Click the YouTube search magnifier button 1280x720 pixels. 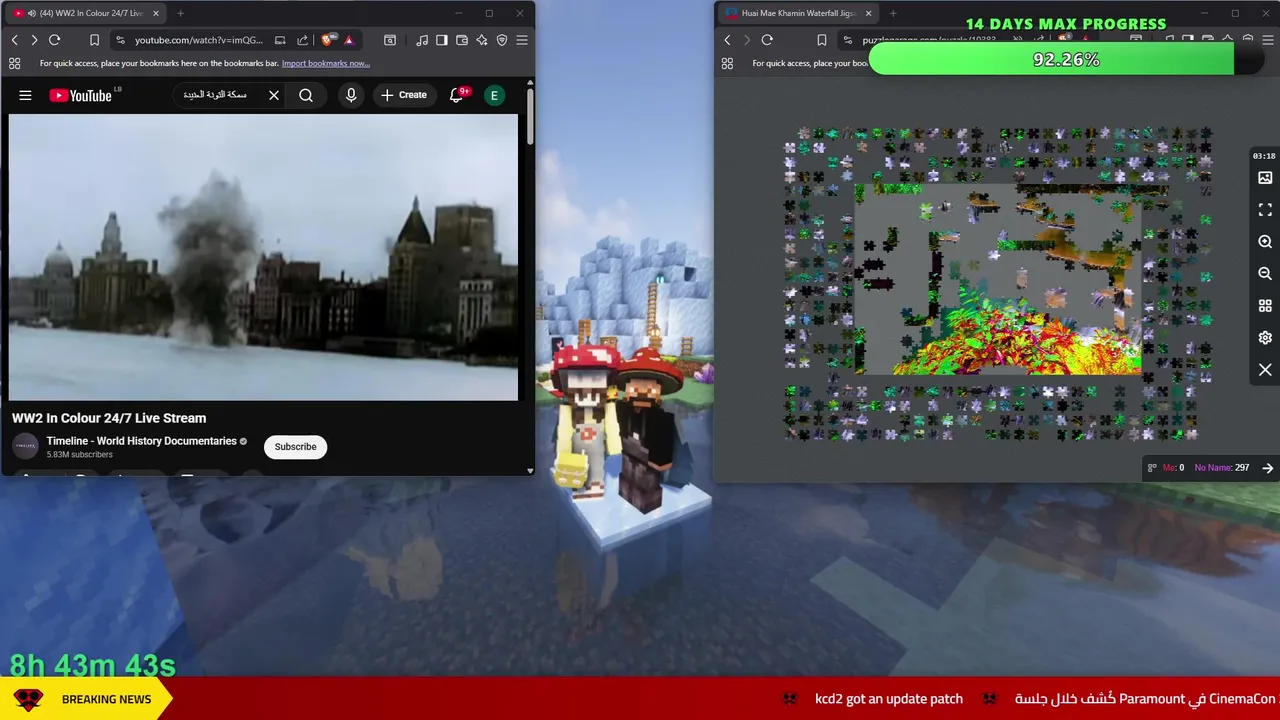coord(306,95)
